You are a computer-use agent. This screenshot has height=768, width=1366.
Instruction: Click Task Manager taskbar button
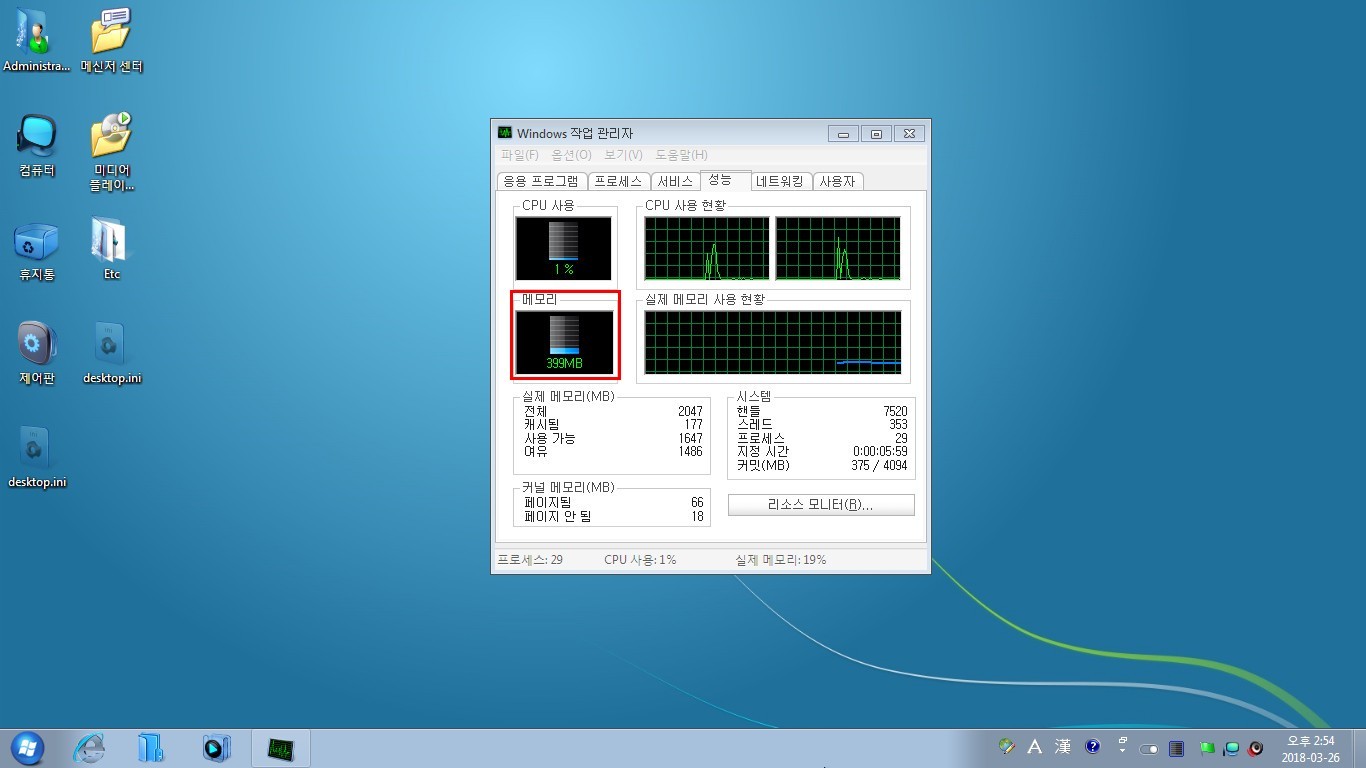point(280,747)
